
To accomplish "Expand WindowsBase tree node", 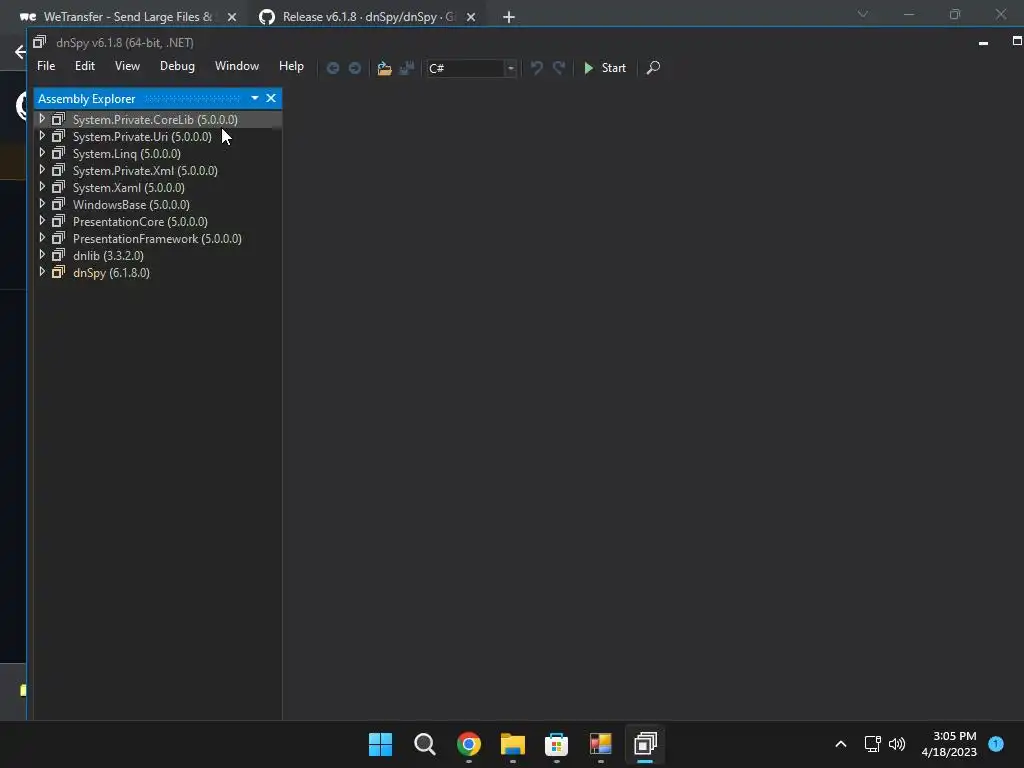I will pyautogui.click(x=42, y=204).
